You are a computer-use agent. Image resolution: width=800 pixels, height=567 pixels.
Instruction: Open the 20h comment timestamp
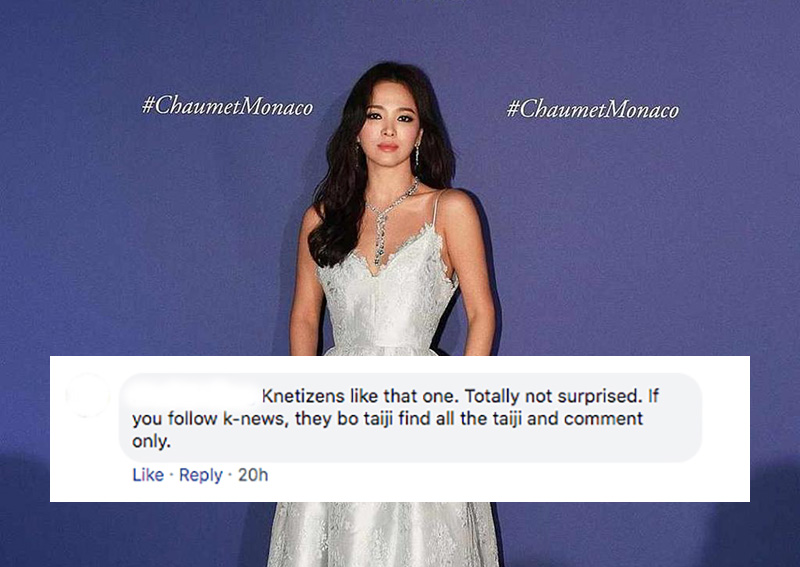coord(253,475)
